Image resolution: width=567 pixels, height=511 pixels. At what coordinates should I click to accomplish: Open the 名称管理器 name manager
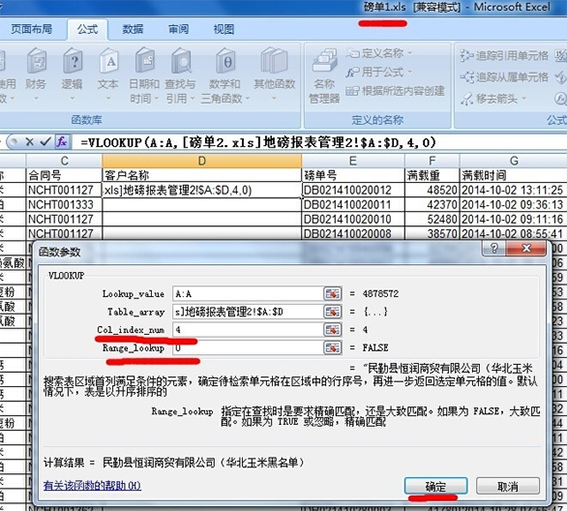point(324,75)
